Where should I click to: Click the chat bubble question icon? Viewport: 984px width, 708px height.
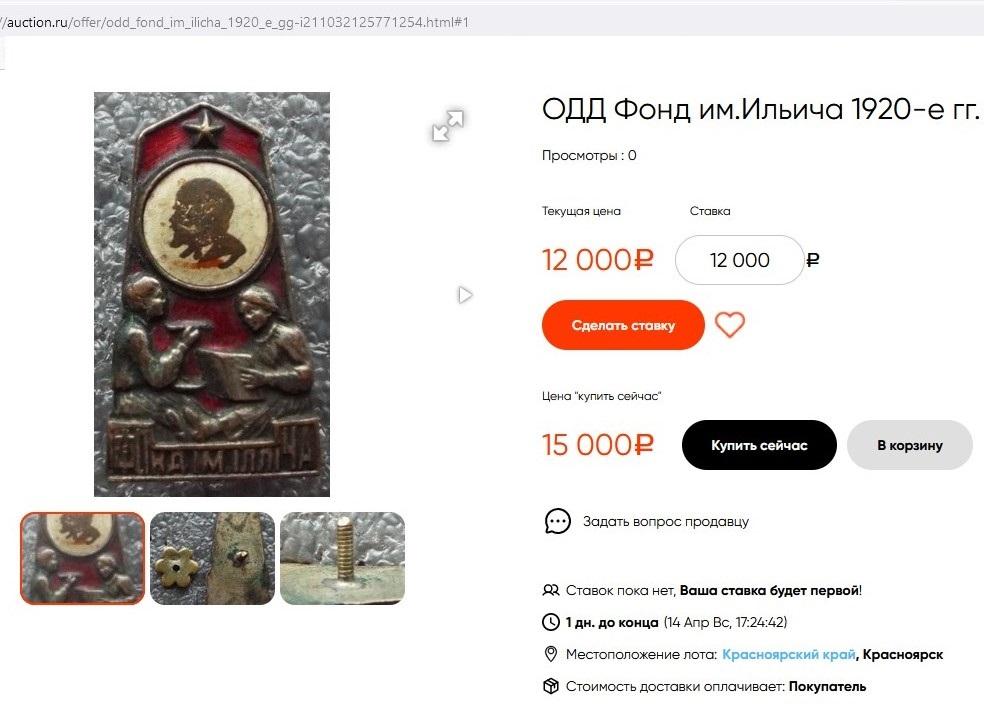[x=557, y=521]
